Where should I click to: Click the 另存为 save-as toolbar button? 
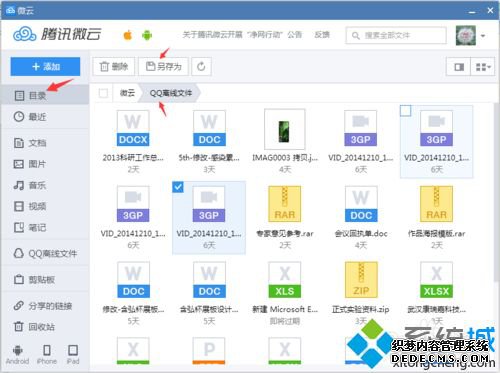pyautogui.click(x=164, y=67)
